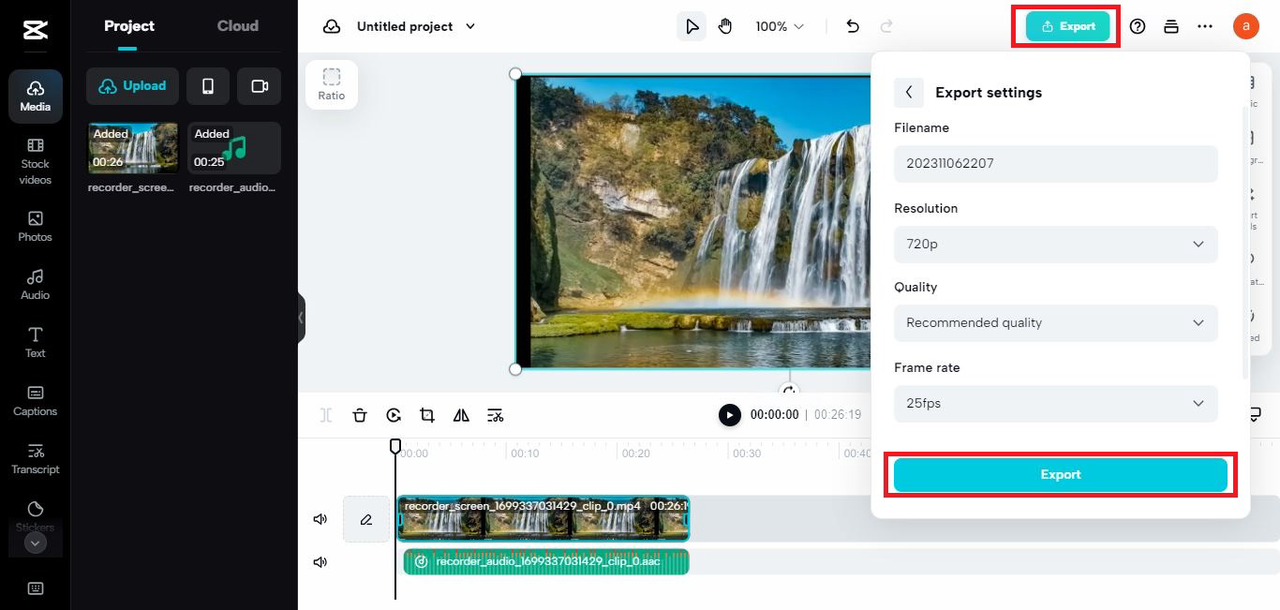Click the top-left preview resize handle

point(515,74)
